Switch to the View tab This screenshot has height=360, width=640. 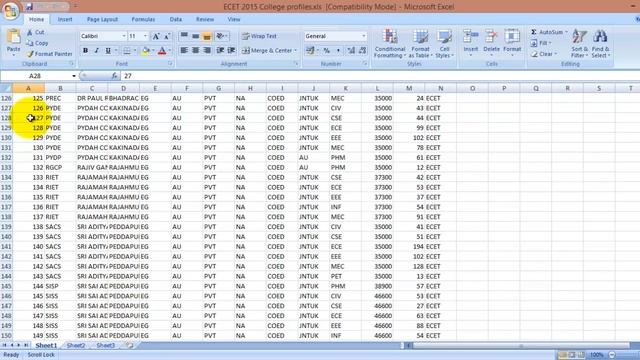click(x=234, y=19)
